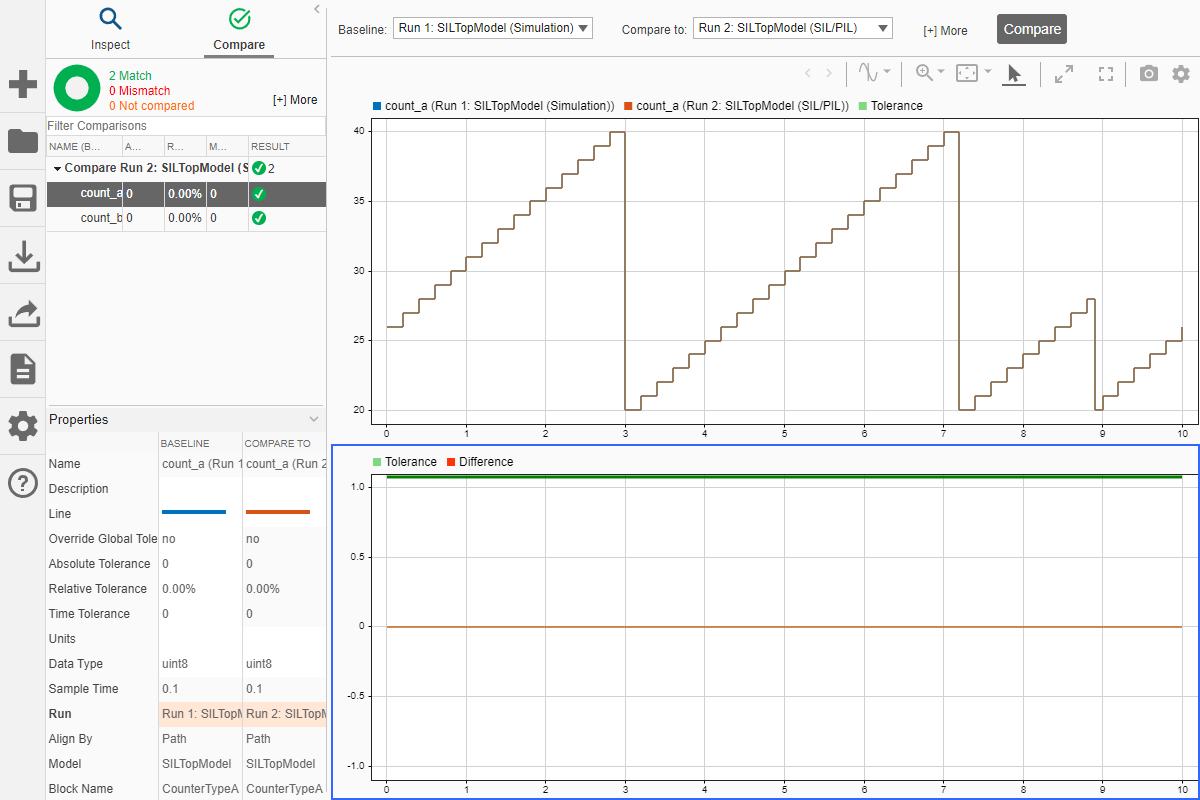Open session using the folder icon
The width and height of the screenshot is (1200, 800).
click(22, 141)
